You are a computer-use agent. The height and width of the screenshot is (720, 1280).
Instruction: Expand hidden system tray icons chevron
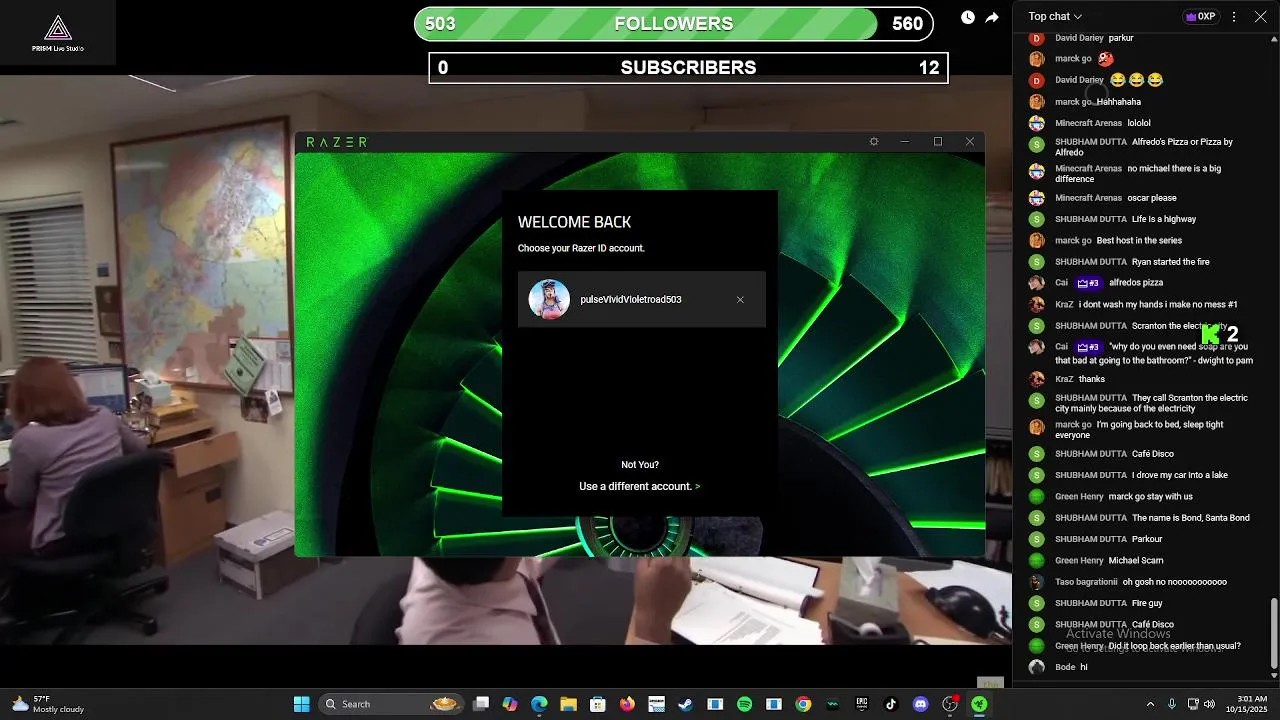1150,704
